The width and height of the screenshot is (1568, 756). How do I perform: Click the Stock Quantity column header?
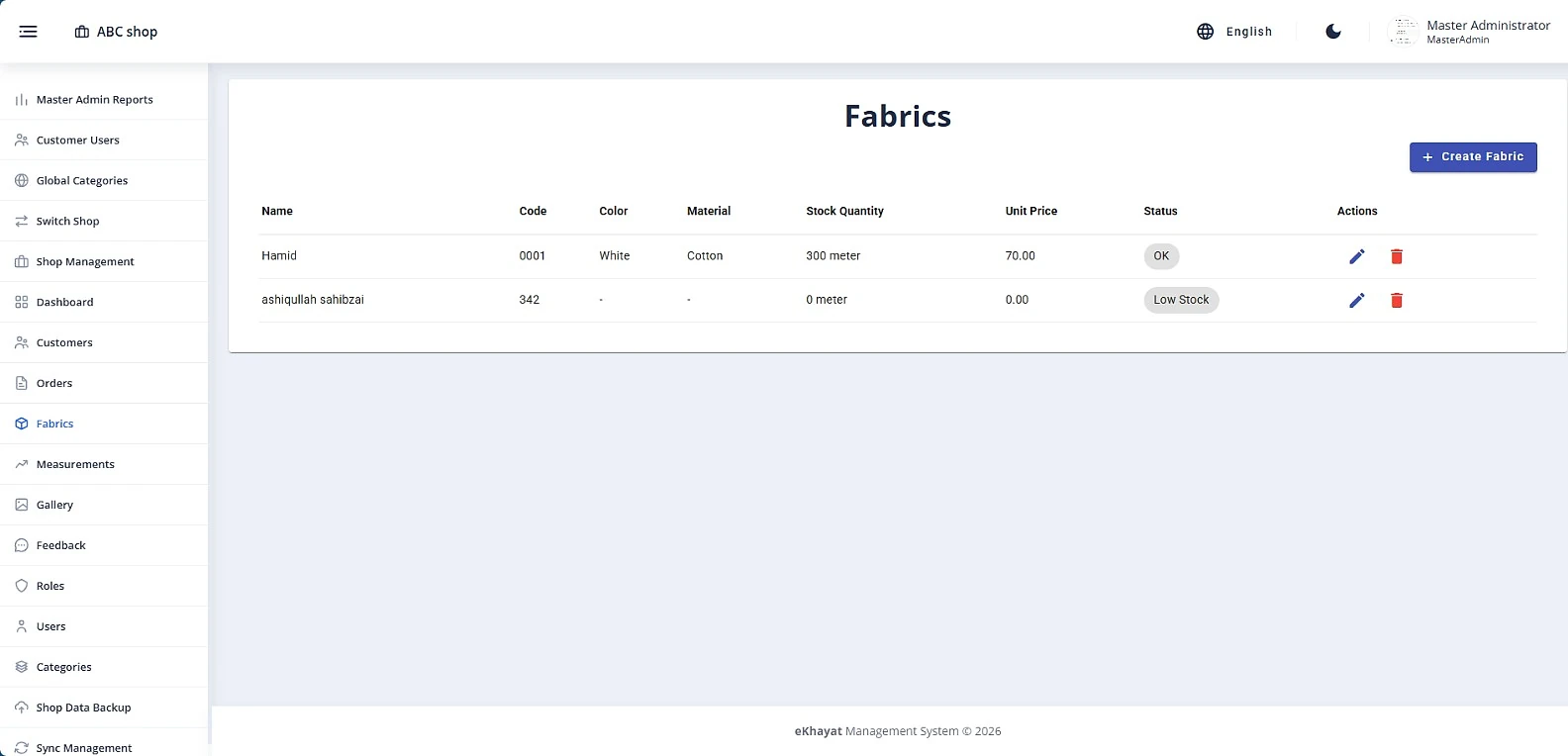click(844, 212)
